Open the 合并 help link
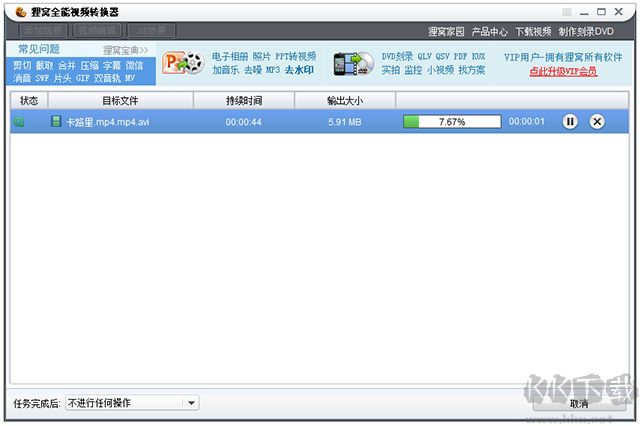The width and height of the screenshot is (640, 426). 67,66
